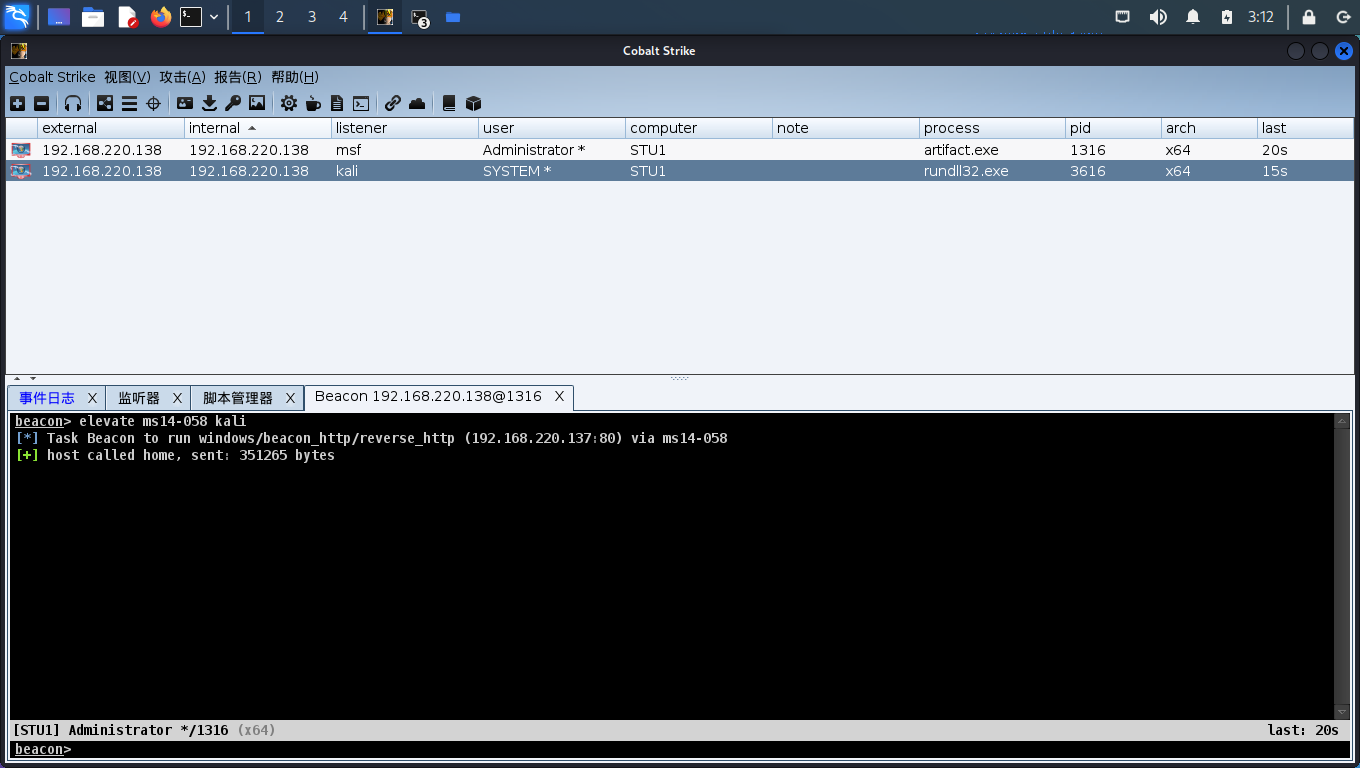Switch to target table crosshair icon
The width and height of the screenshot is (1360, 768).
tap(153, 103)
